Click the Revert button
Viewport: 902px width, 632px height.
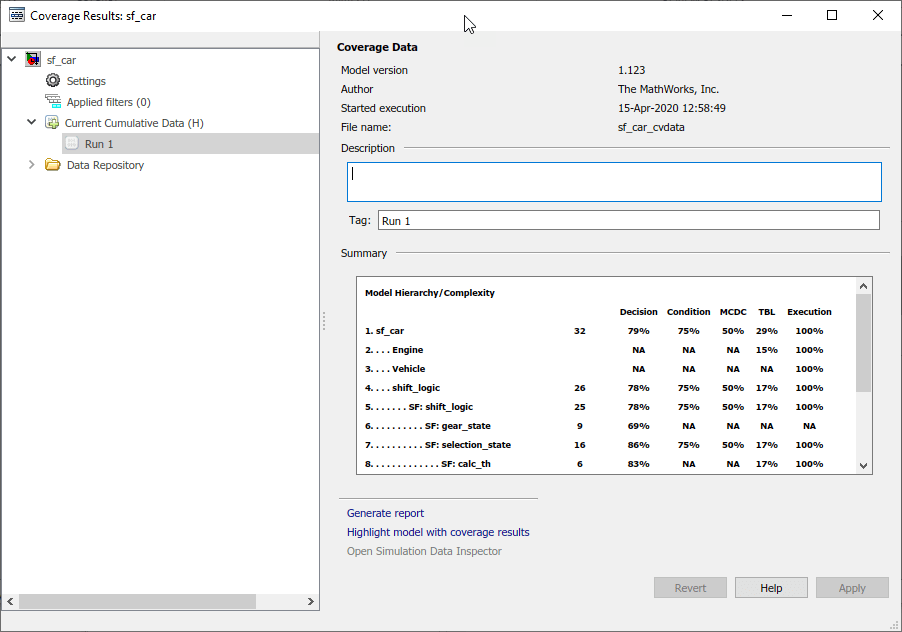coord(690,587)
